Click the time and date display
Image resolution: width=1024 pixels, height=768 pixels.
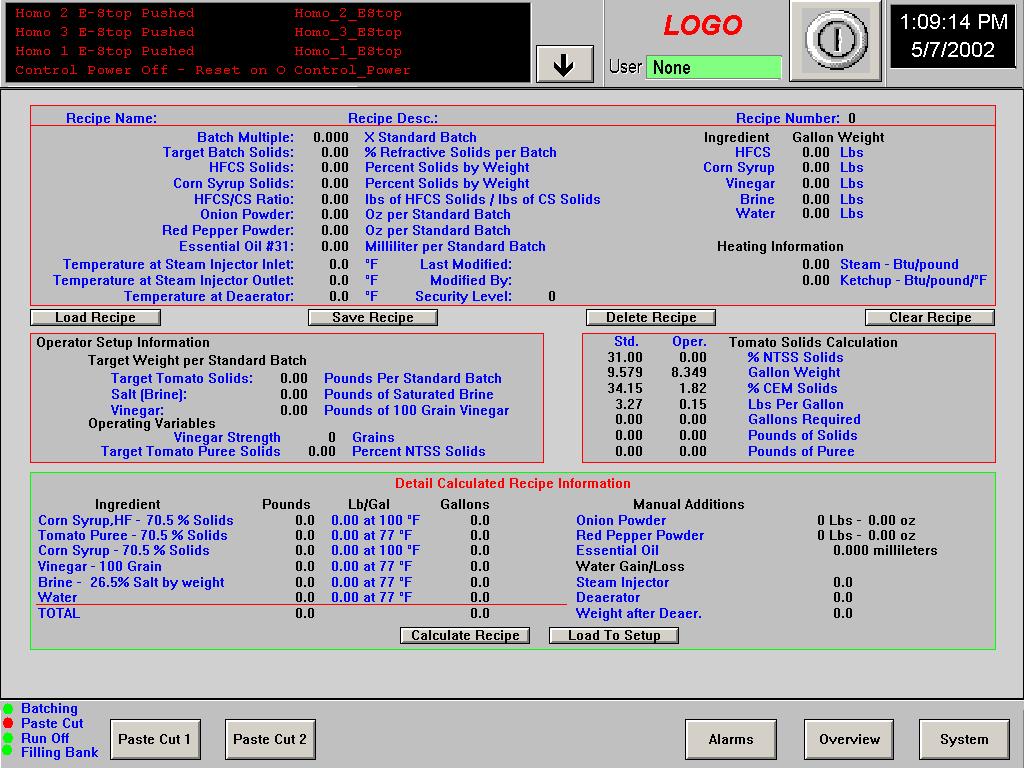coord(953,35)
